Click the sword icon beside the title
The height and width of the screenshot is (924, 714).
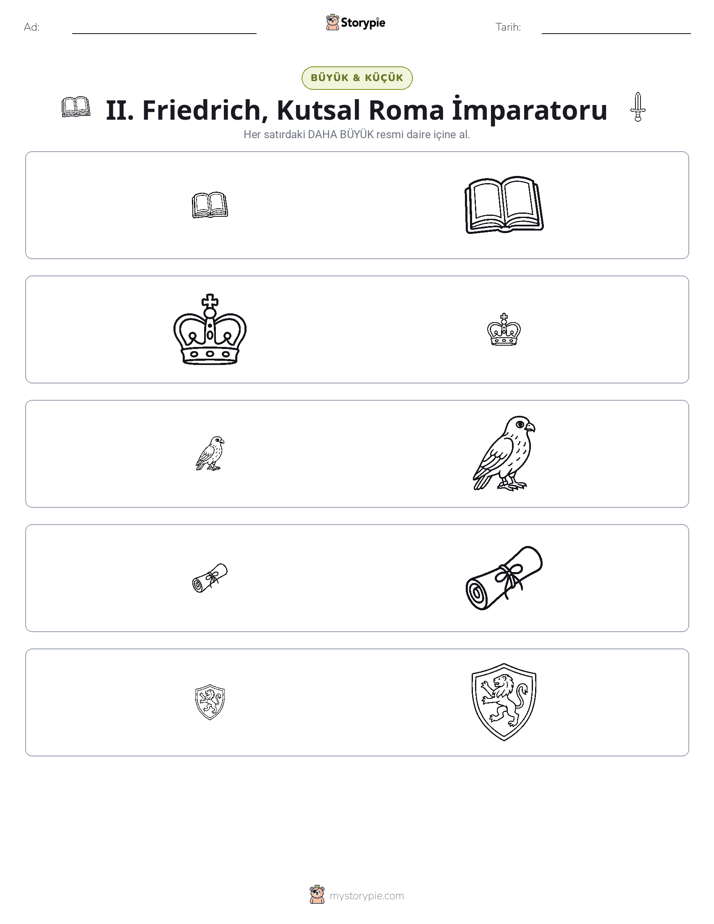637,107
